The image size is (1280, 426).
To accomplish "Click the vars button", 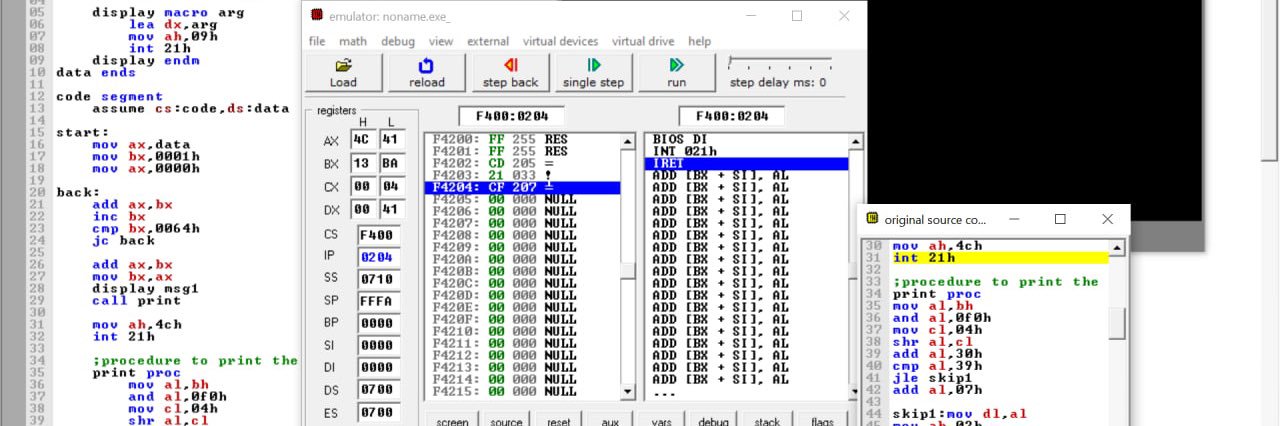I will [661, 418].
